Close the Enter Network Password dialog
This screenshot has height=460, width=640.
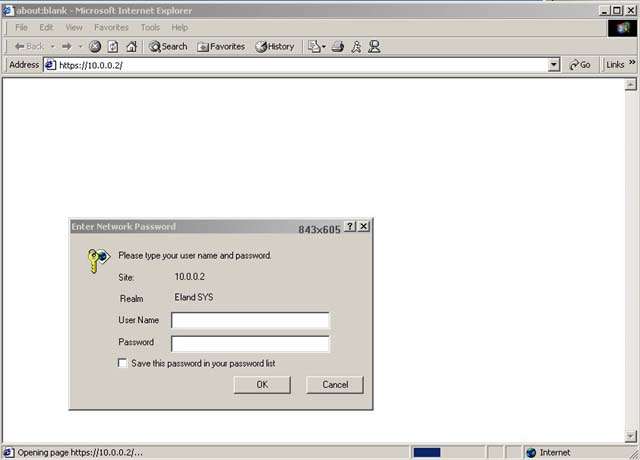[364, 226]
